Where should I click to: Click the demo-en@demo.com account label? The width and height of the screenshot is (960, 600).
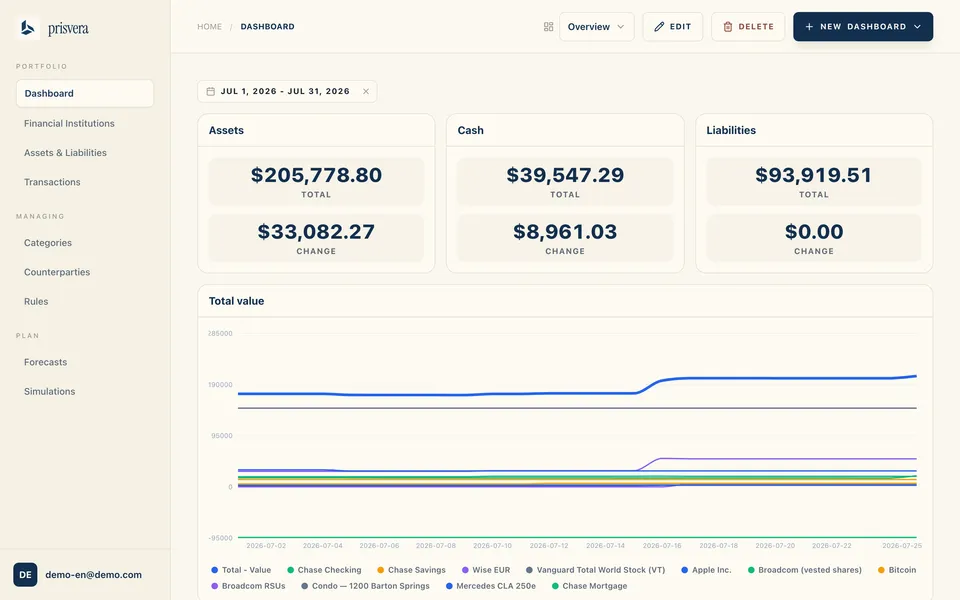[x=94, y=574]
